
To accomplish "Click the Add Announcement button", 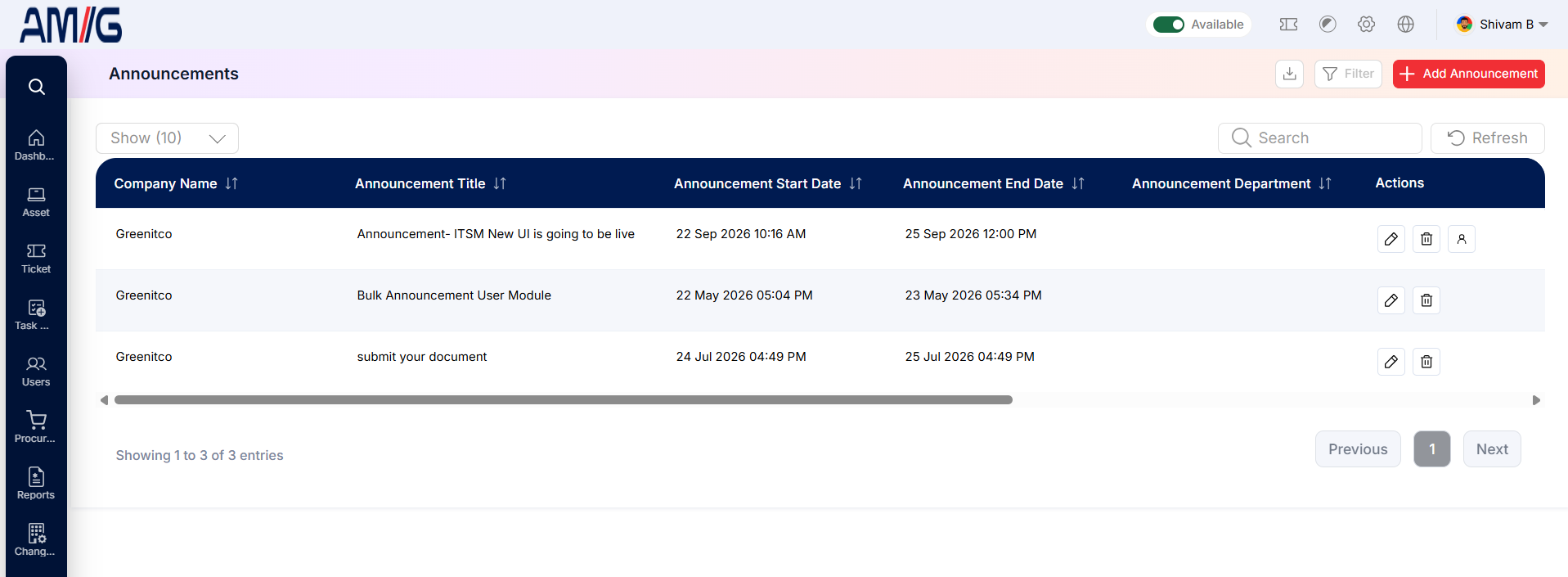I will 1468,74.
